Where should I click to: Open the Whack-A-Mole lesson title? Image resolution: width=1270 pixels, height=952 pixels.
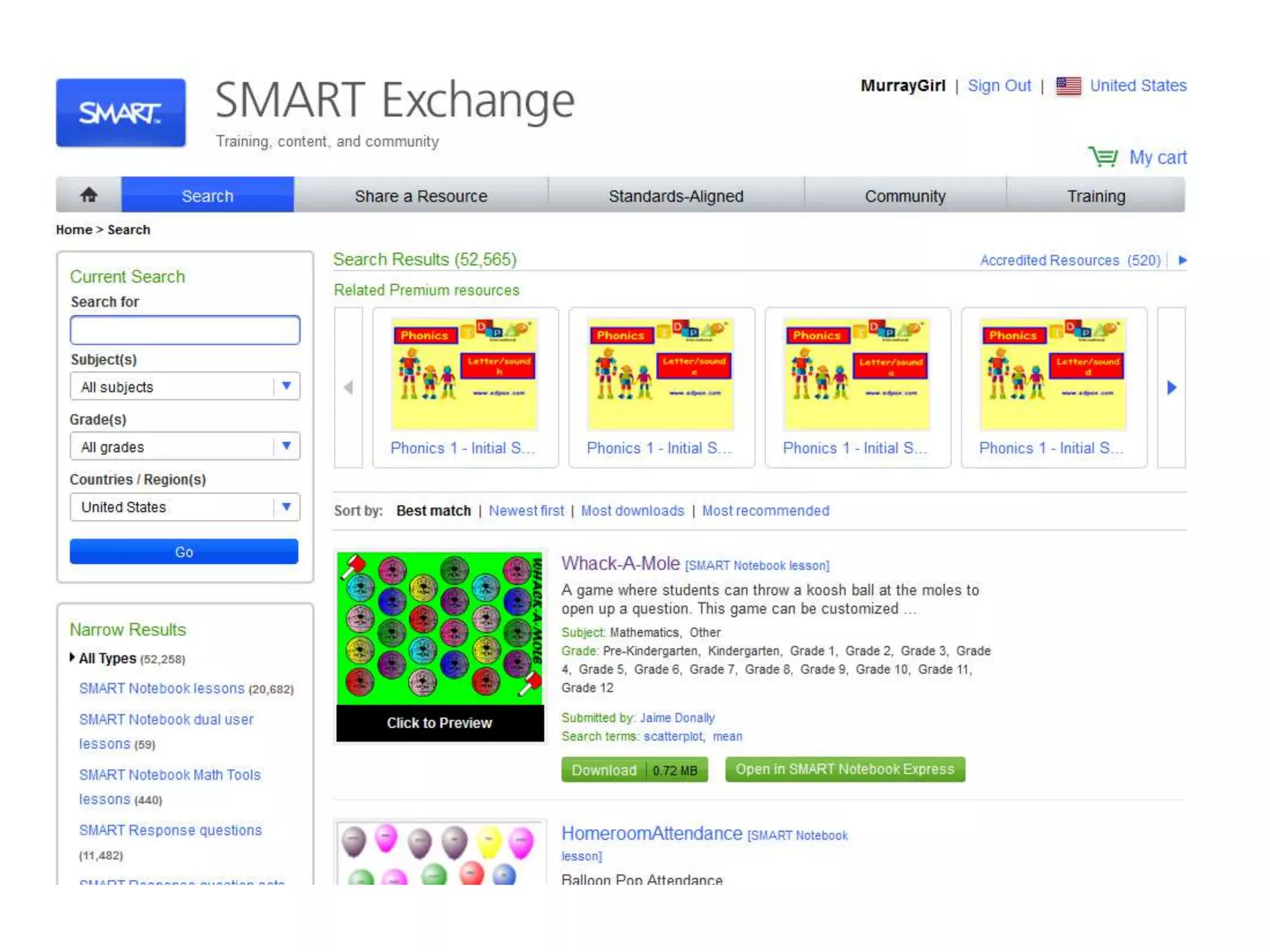[621, 563]
